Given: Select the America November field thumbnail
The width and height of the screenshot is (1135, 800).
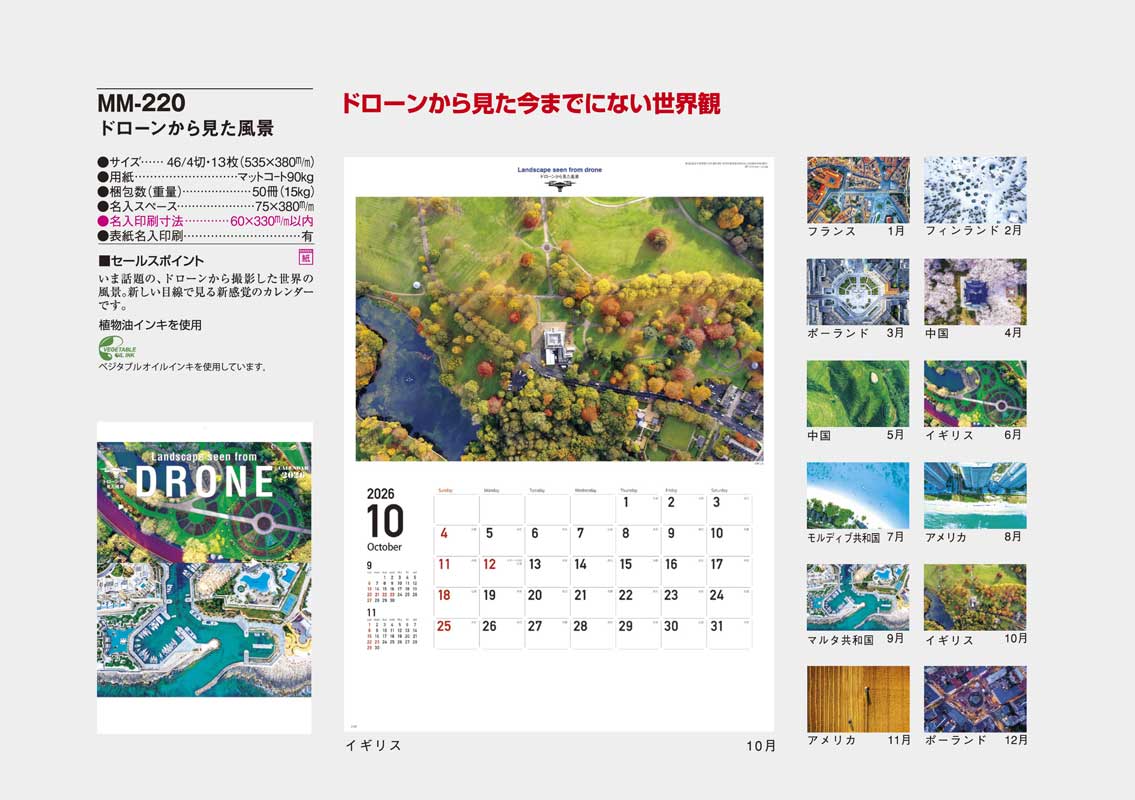Looking at the screenshot, I should pyautogui.click(x=858, y=699).
